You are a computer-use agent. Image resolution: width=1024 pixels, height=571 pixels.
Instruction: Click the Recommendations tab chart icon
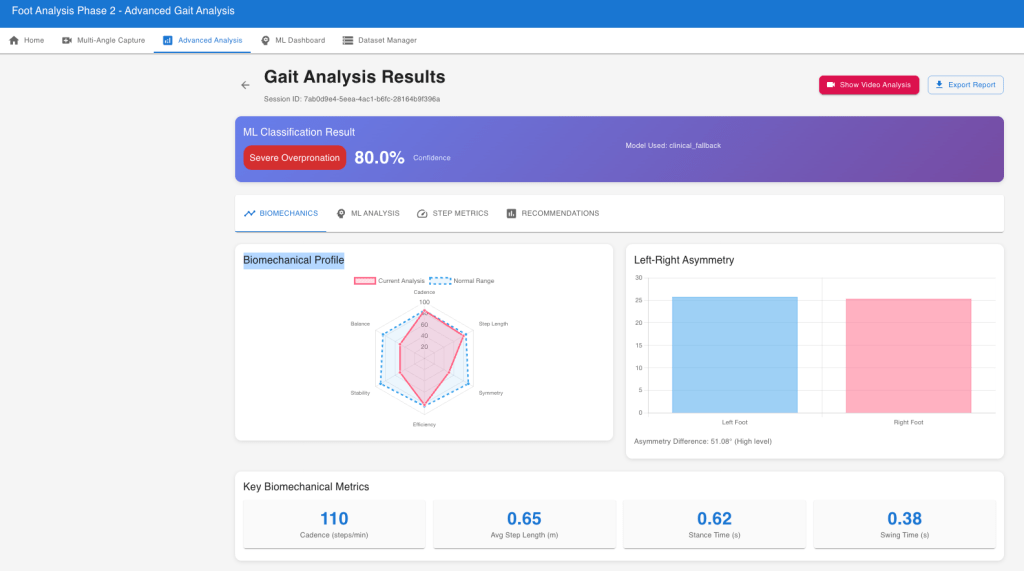511,213
